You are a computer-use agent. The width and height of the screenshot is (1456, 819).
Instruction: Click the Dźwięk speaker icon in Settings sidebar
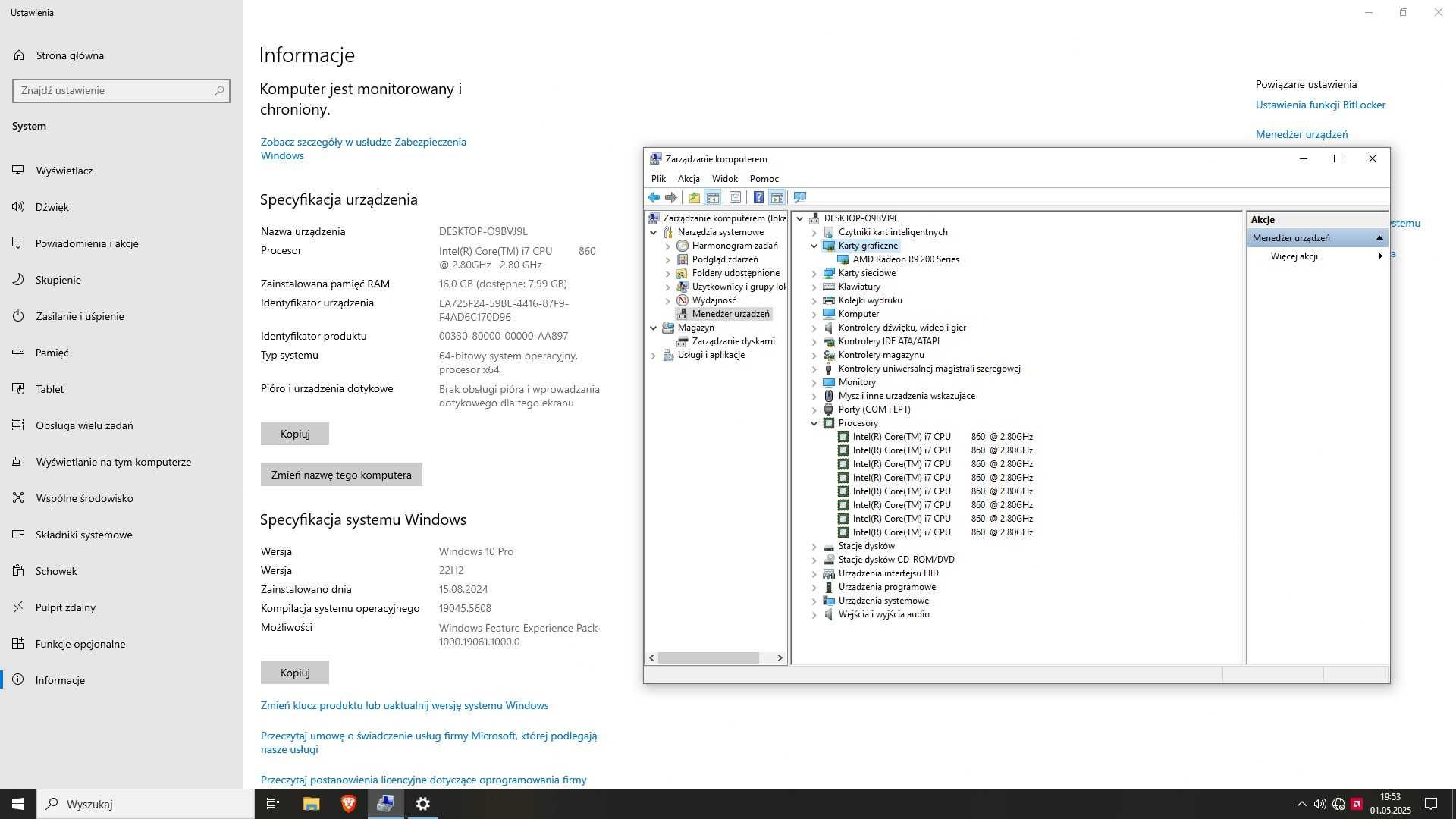coord(18,207)
